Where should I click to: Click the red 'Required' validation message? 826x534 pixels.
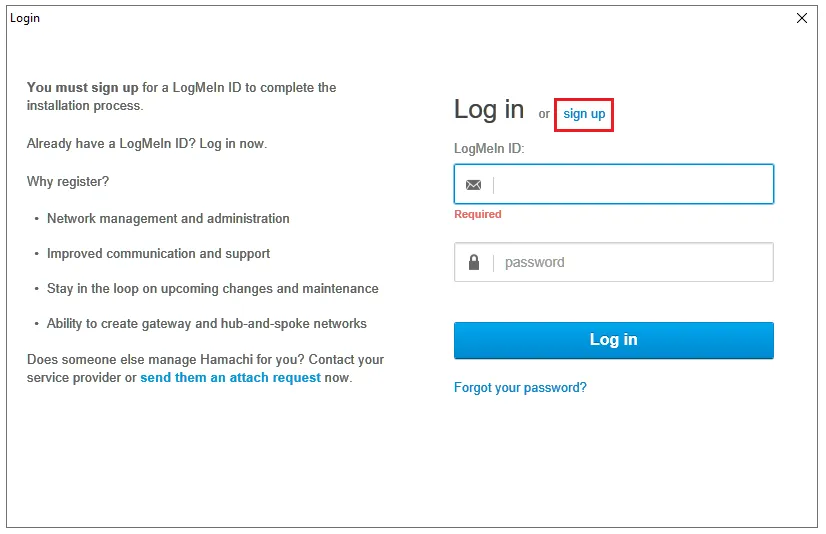click(478, 214)
